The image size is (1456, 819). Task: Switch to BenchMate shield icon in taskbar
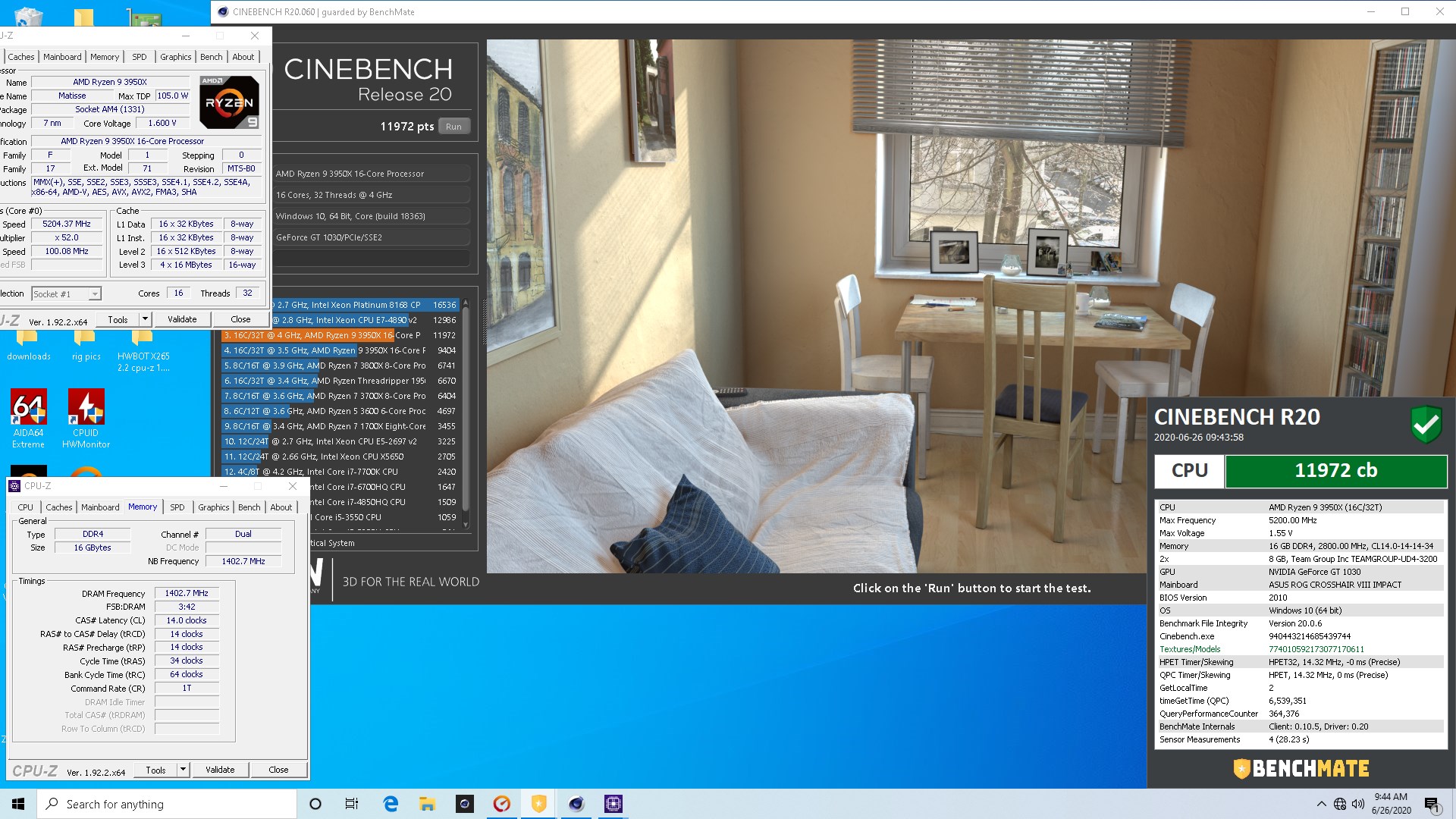click(x=538, y=804)
